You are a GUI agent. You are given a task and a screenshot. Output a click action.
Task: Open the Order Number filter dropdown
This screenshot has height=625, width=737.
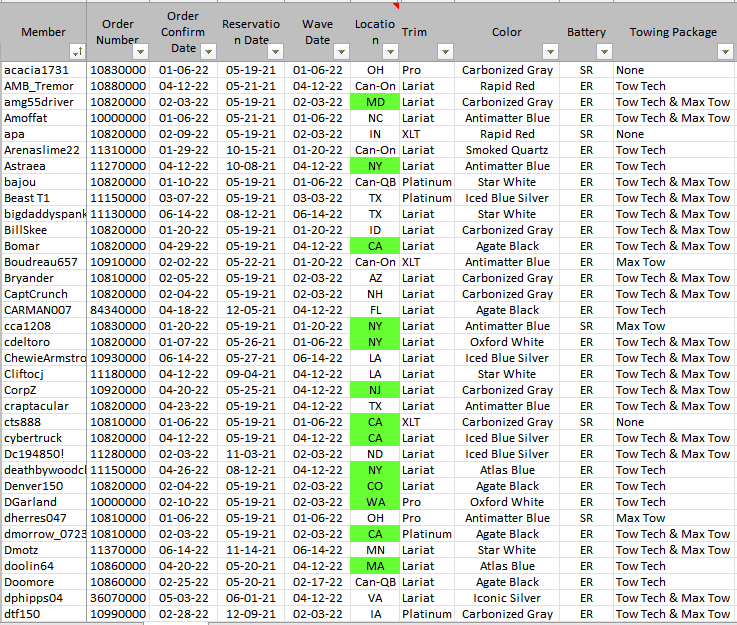[140, 51]
